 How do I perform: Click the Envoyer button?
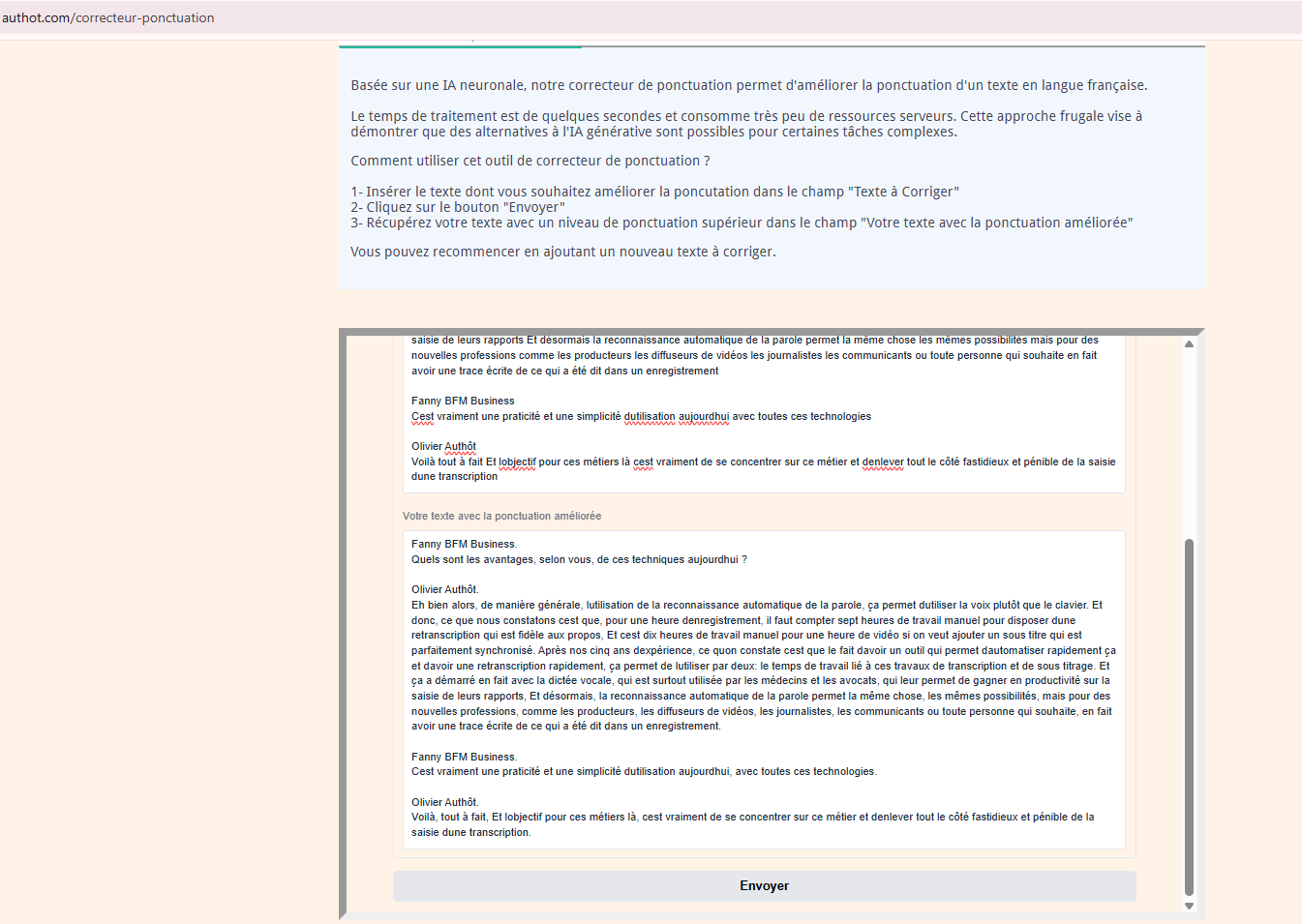point(764,885)
